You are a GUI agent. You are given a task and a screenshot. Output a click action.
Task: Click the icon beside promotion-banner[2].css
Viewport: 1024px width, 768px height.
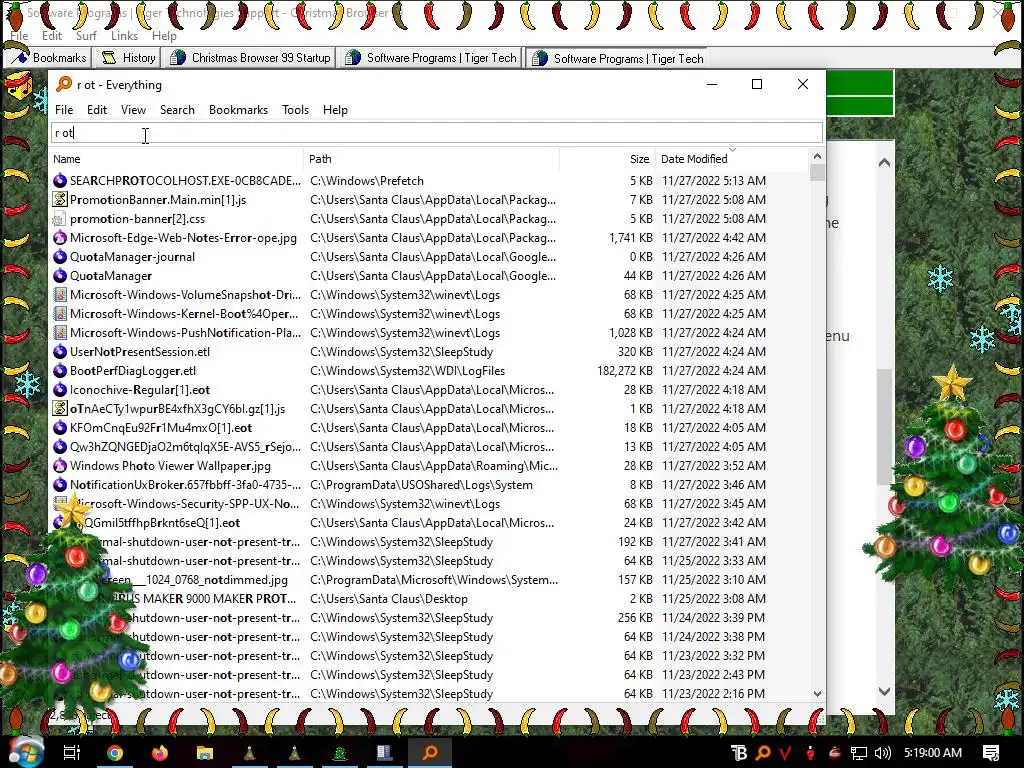coord(60,218)
